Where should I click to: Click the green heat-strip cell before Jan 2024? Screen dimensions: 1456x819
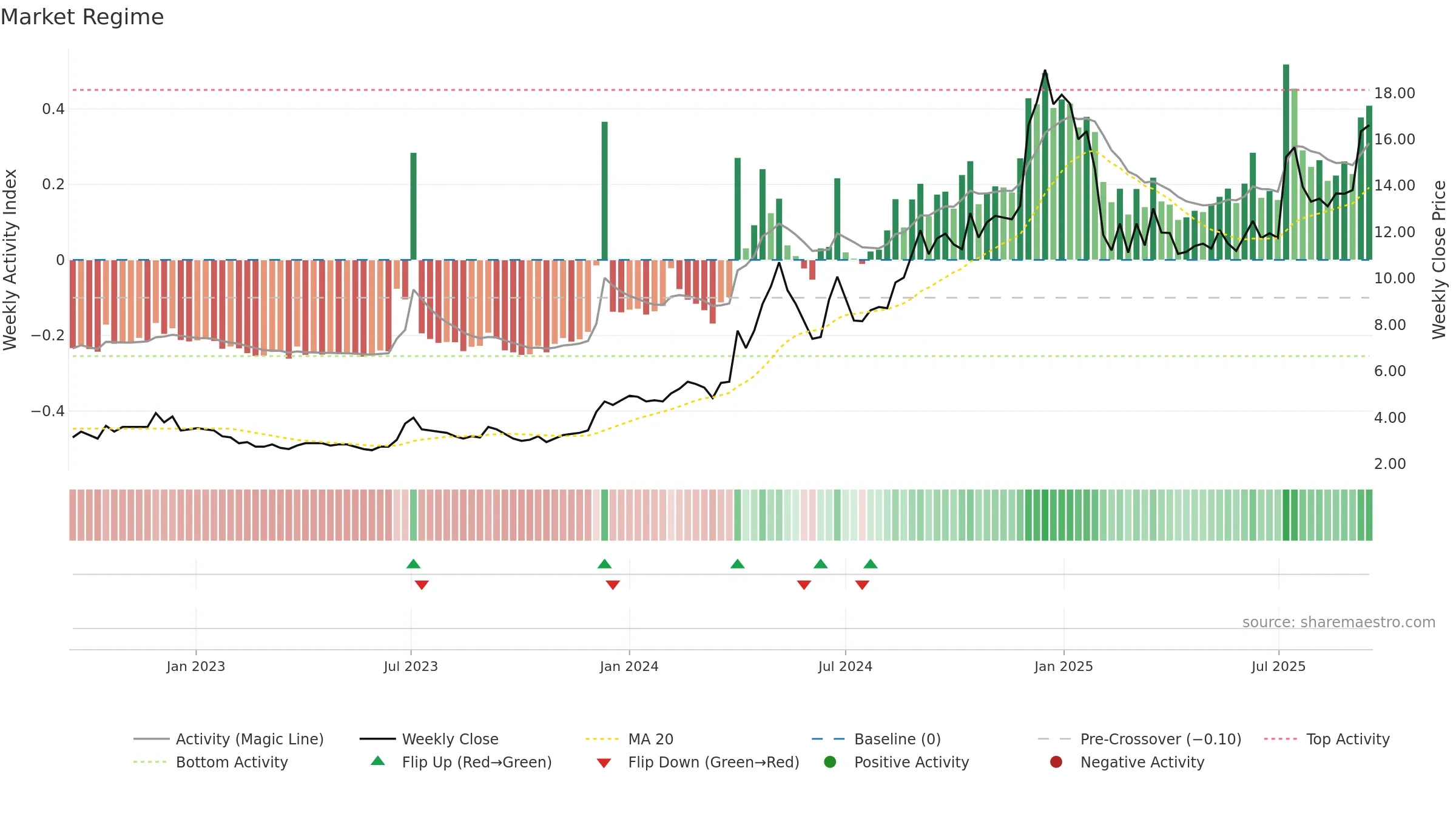coord(604,515)
